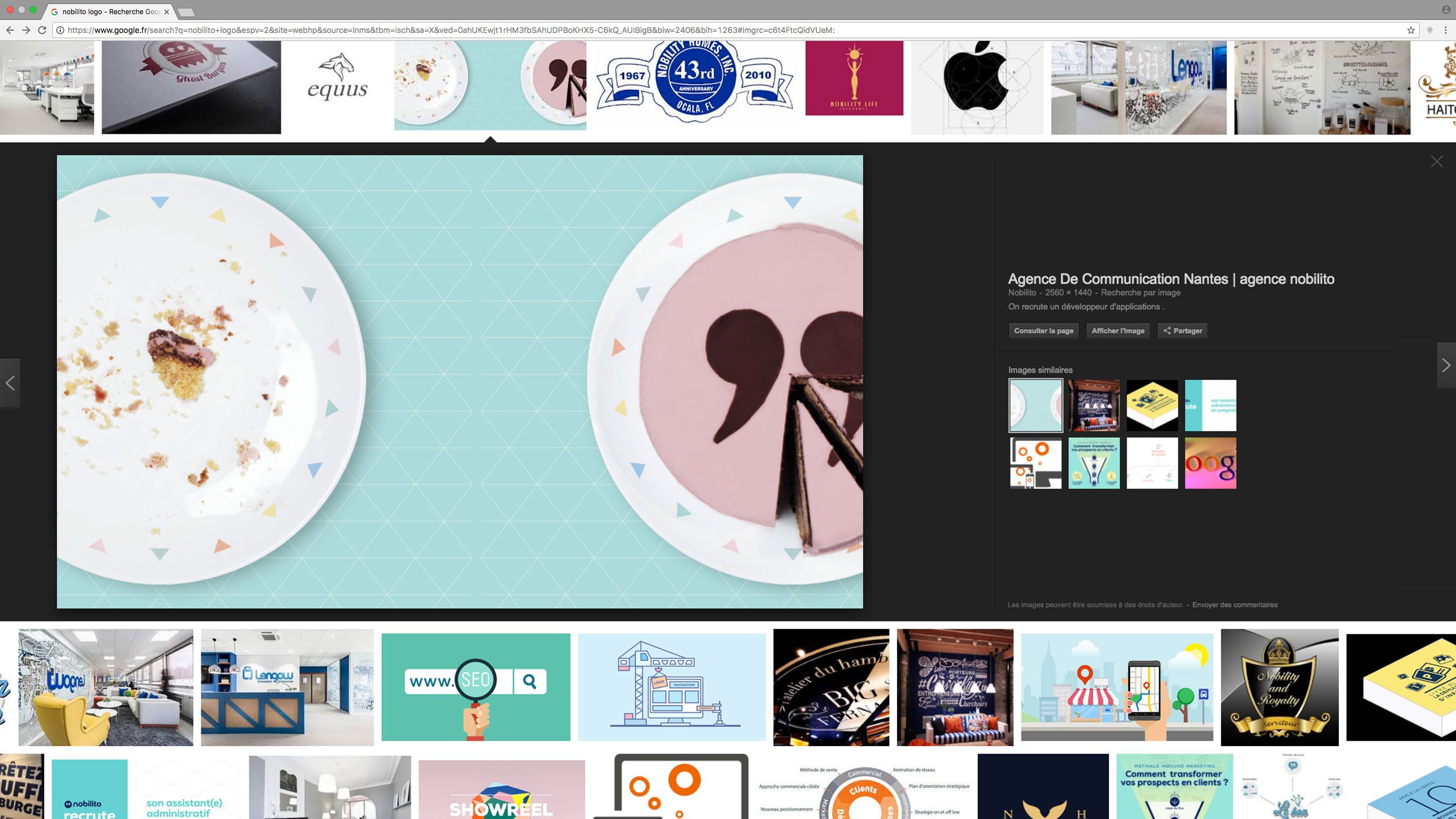
Task: Show next image with right chevron
Action: pos(1446,366)
